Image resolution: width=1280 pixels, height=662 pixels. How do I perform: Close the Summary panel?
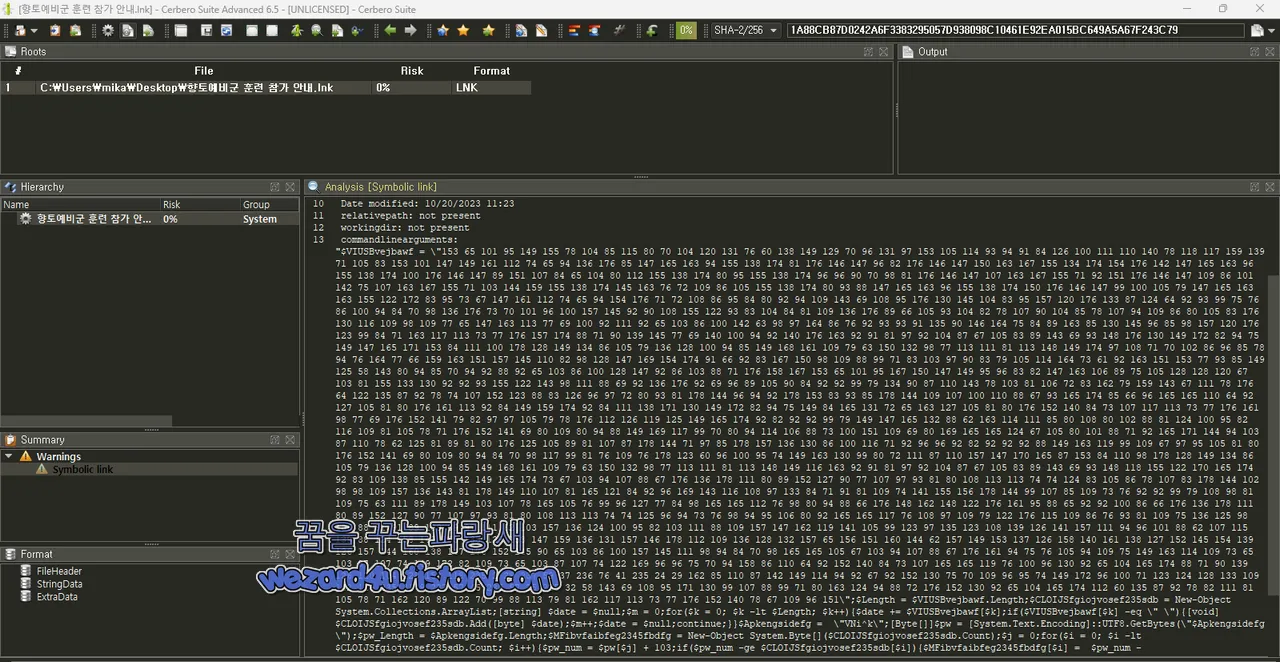pos(290,440)
